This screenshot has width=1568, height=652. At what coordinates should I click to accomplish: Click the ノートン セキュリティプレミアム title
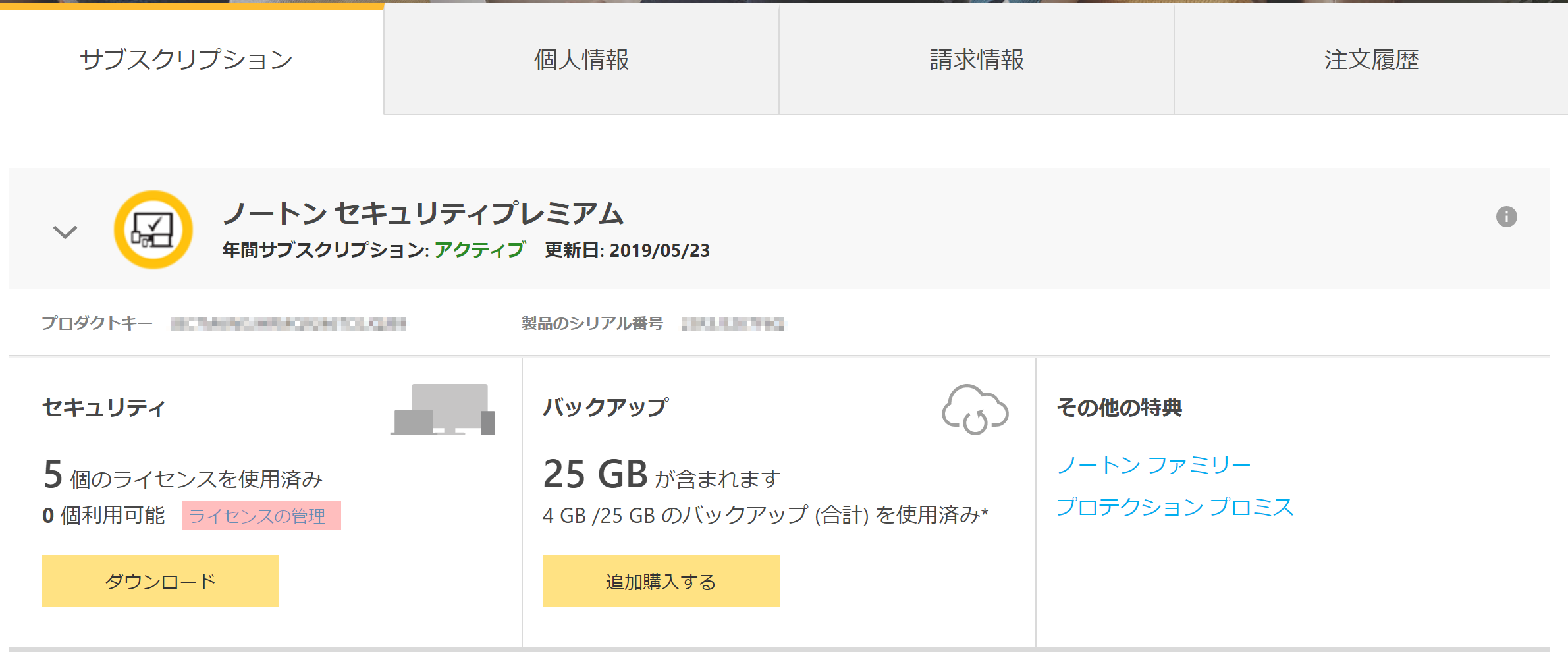(x=423, y=213)
